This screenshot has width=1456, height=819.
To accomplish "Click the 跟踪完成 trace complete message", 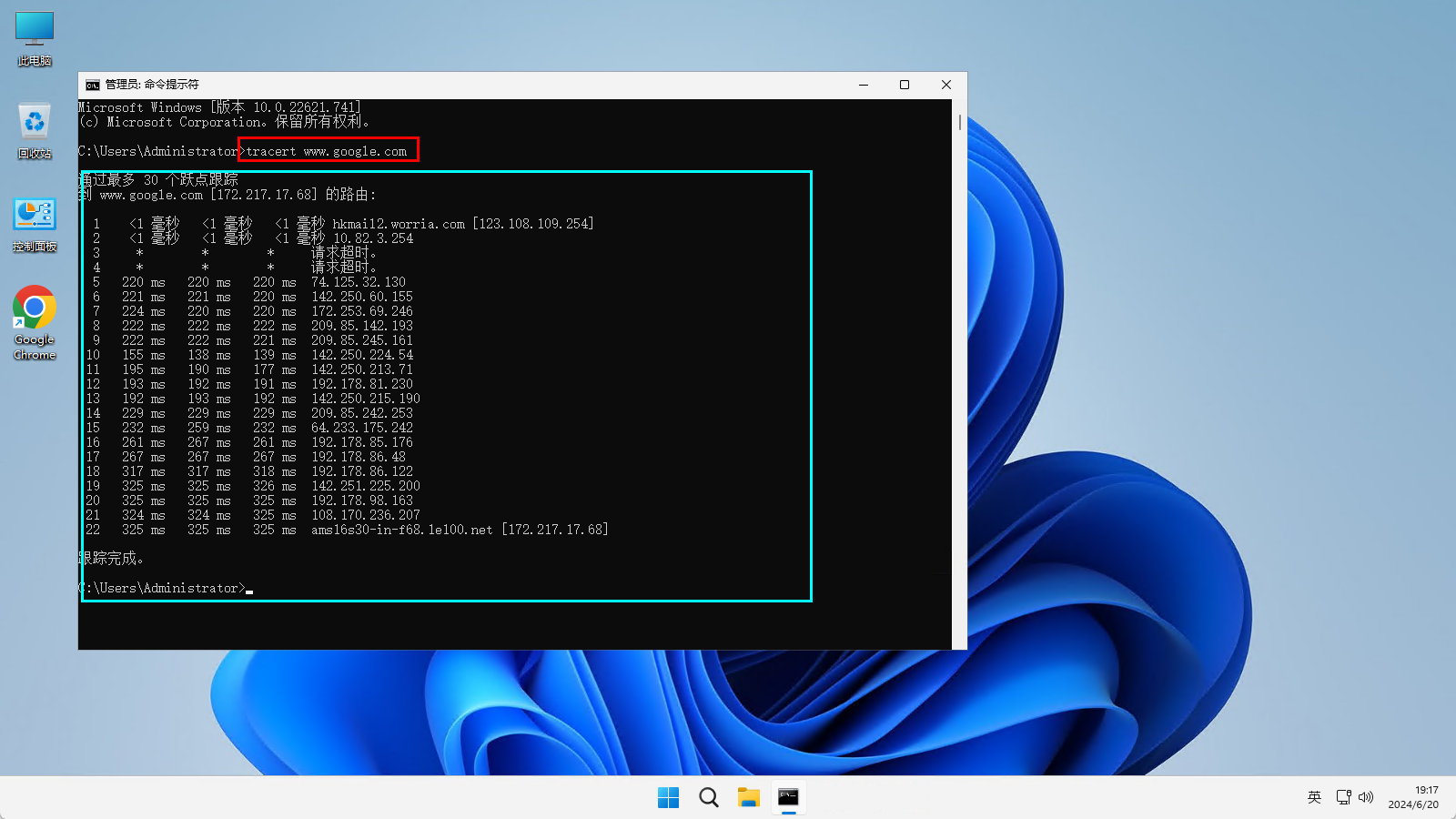I will click(111, 559).
